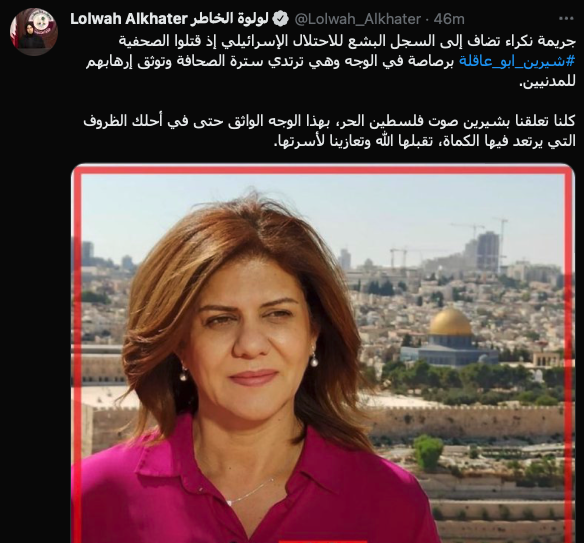The width and height of the screenshot is (584, 543).
Task: Click the last text line ending لأسرتها
Action: point(425,142)
